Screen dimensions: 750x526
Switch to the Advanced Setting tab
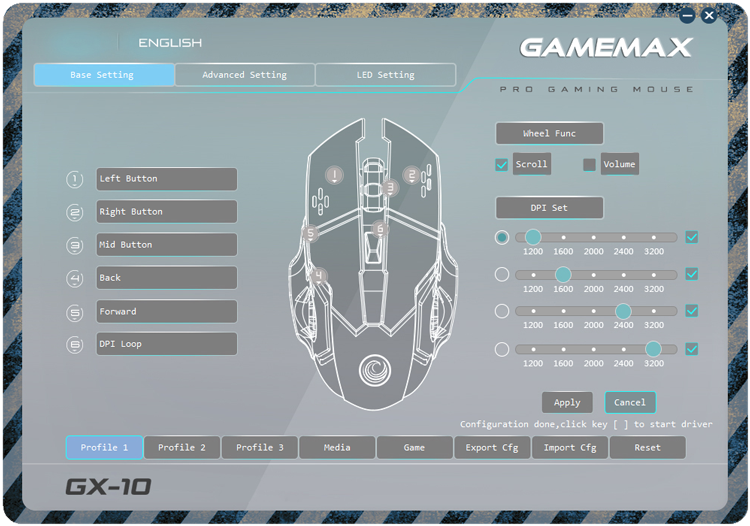[244, 75]
